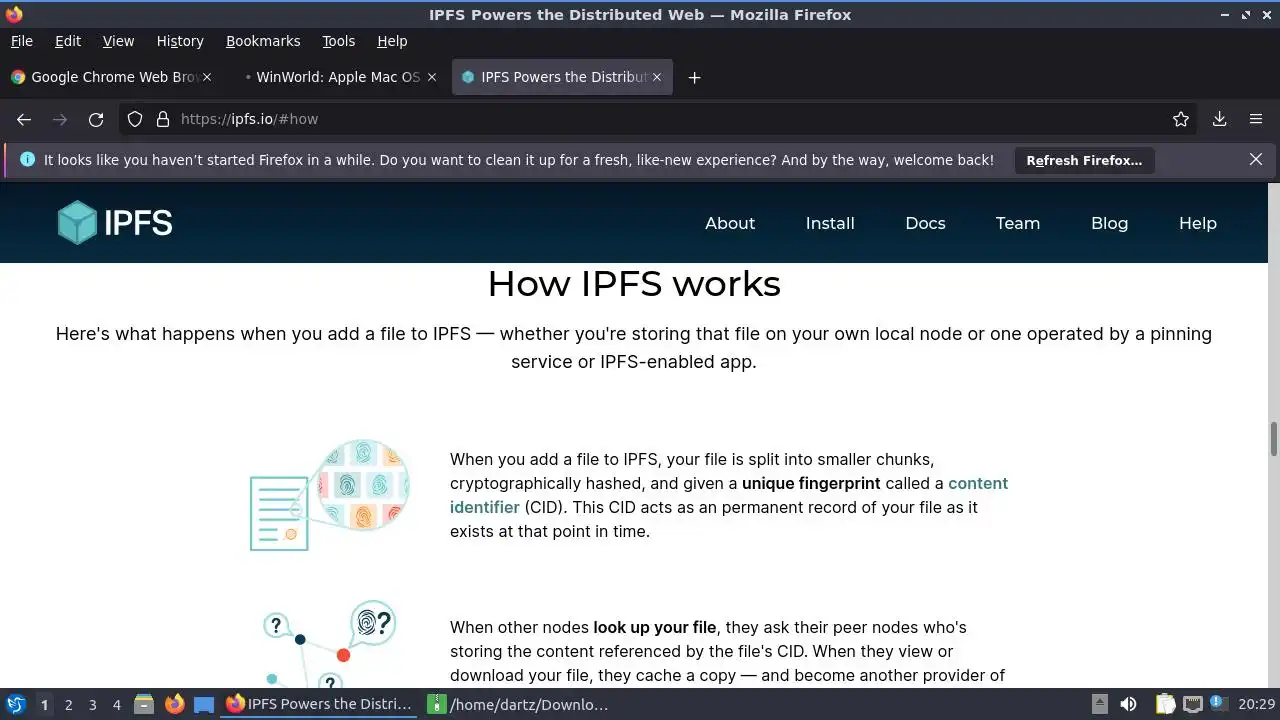This screenshot has width=1280, height=720.
Task: Open the notification info tray icon
Action: click(1219, 704)
